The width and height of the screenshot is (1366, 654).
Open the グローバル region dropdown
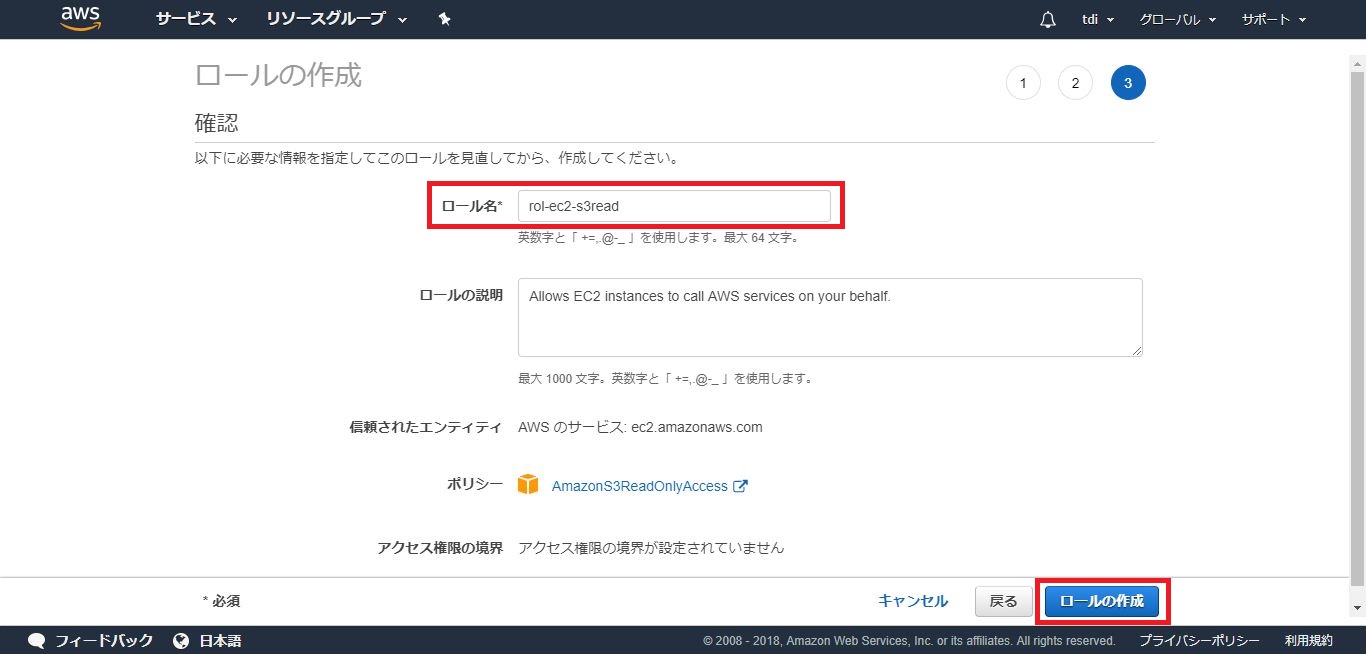(1177, 19)
